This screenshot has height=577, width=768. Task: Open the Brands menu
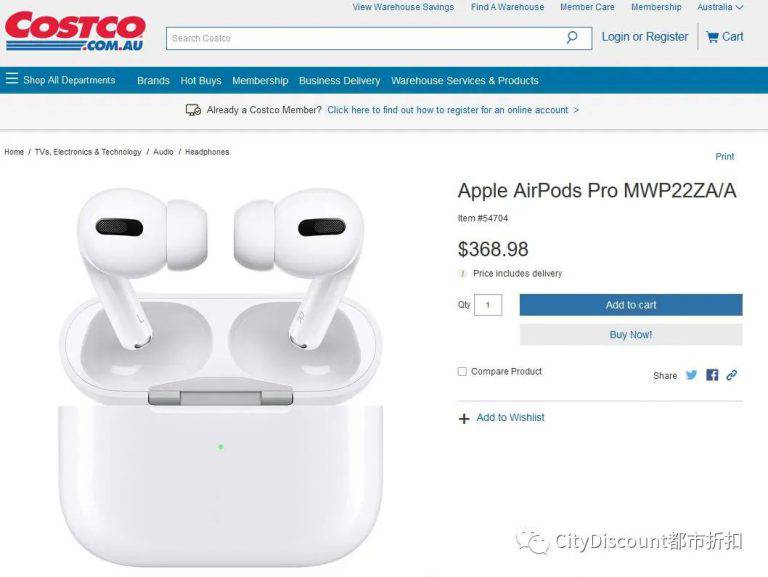point(153,80)
